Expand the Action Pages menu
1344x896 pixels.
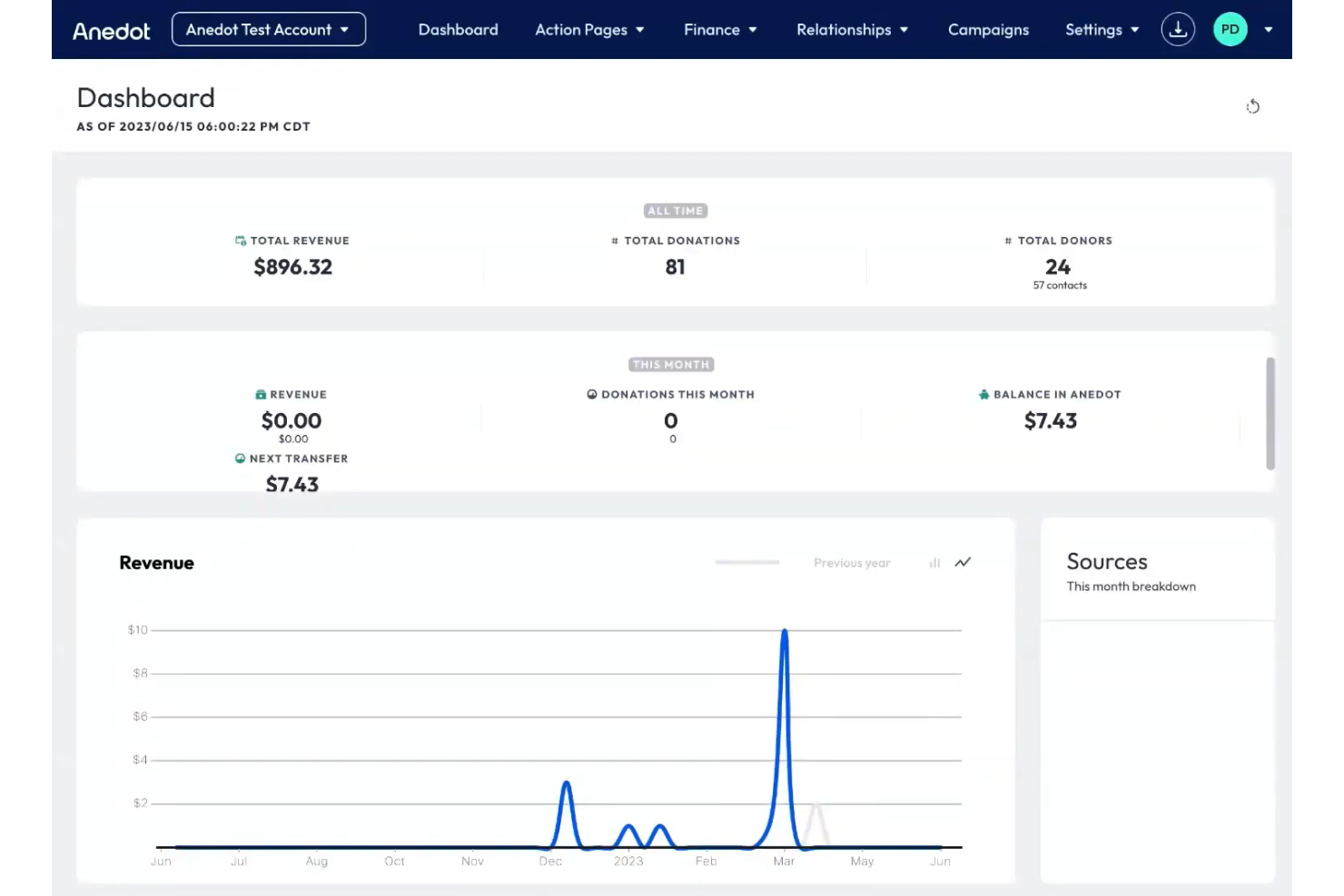(590, 30)
